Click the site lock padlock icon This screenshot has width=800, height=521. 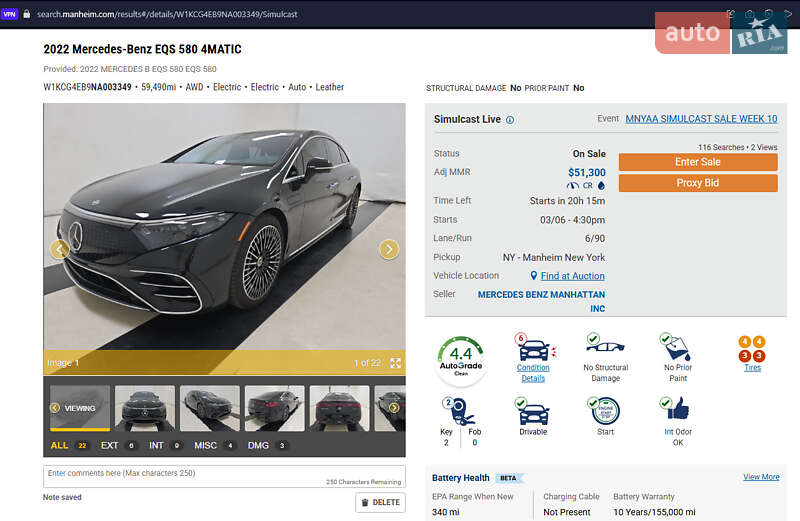click(x=27, y=14)
